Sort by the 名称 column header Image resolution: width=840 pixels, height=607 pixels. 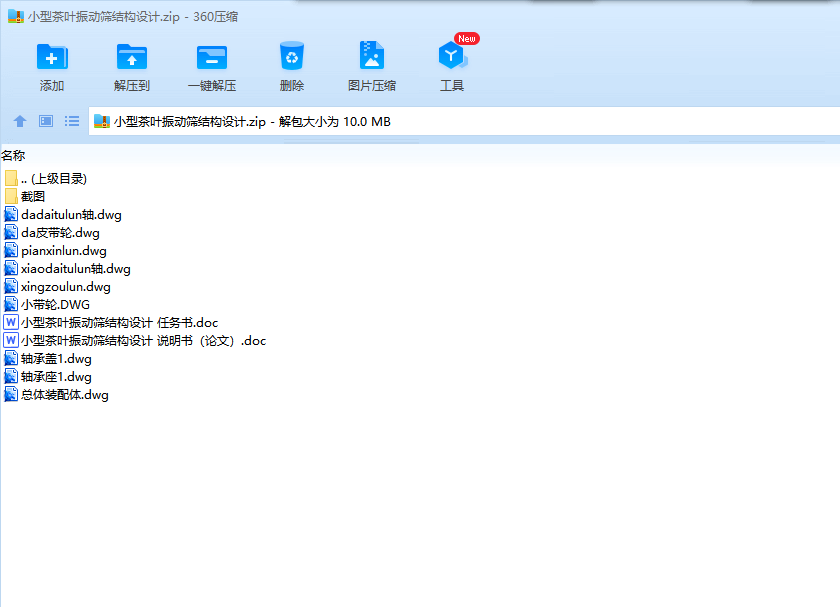click(13, 155)
